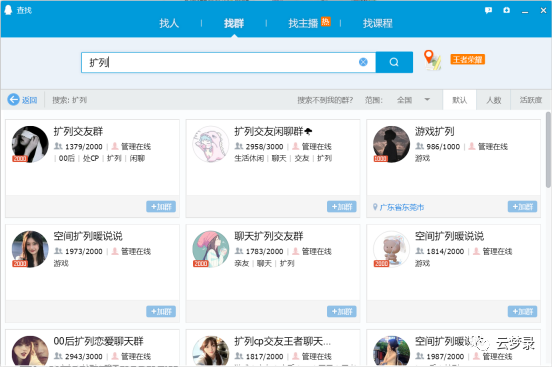Screen dimensions: 552x367
Task: Open avatar of 游戏扩列 group
Action: coord(391,144)
